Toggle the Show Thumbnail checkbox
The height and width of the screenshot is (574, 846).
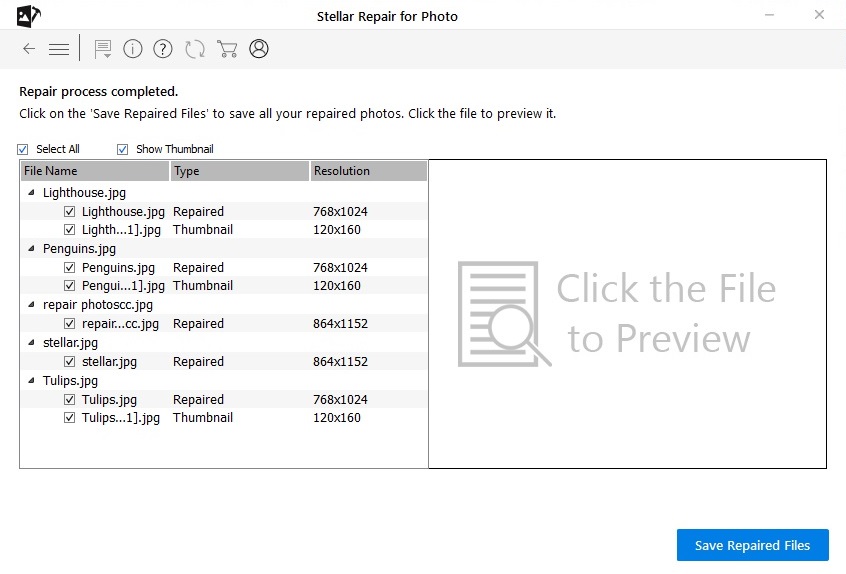coord(122,149)
